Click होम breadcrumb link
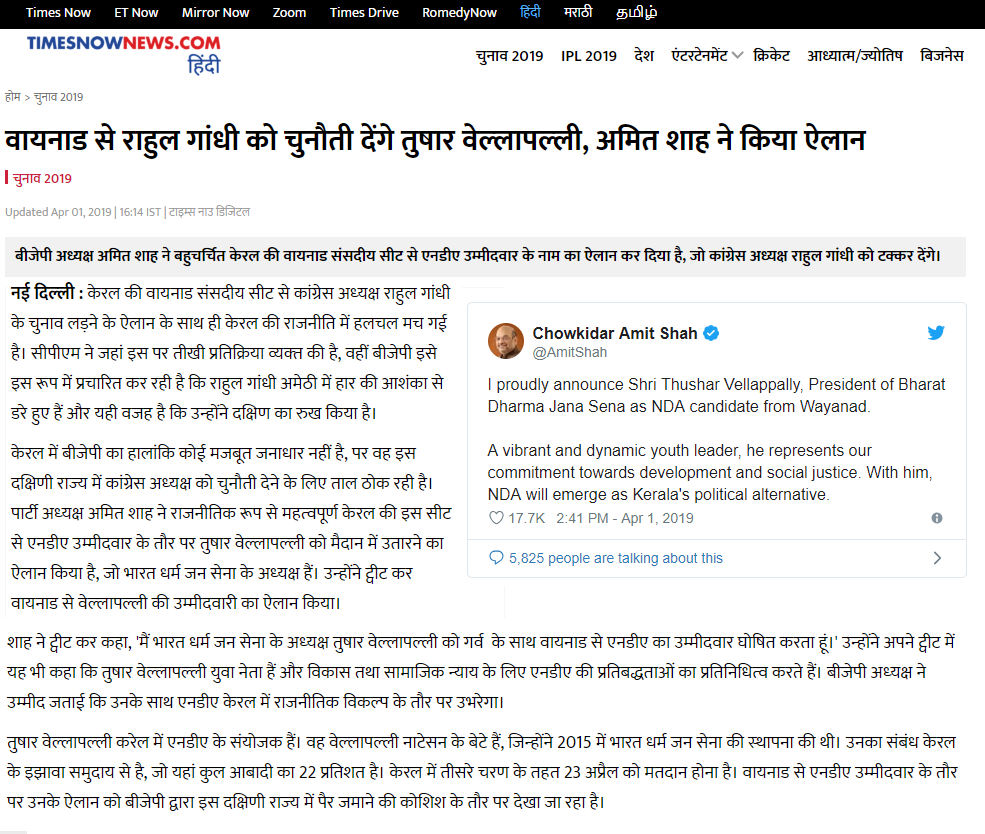This screenshot has height=834, width=985. point(13,97)
